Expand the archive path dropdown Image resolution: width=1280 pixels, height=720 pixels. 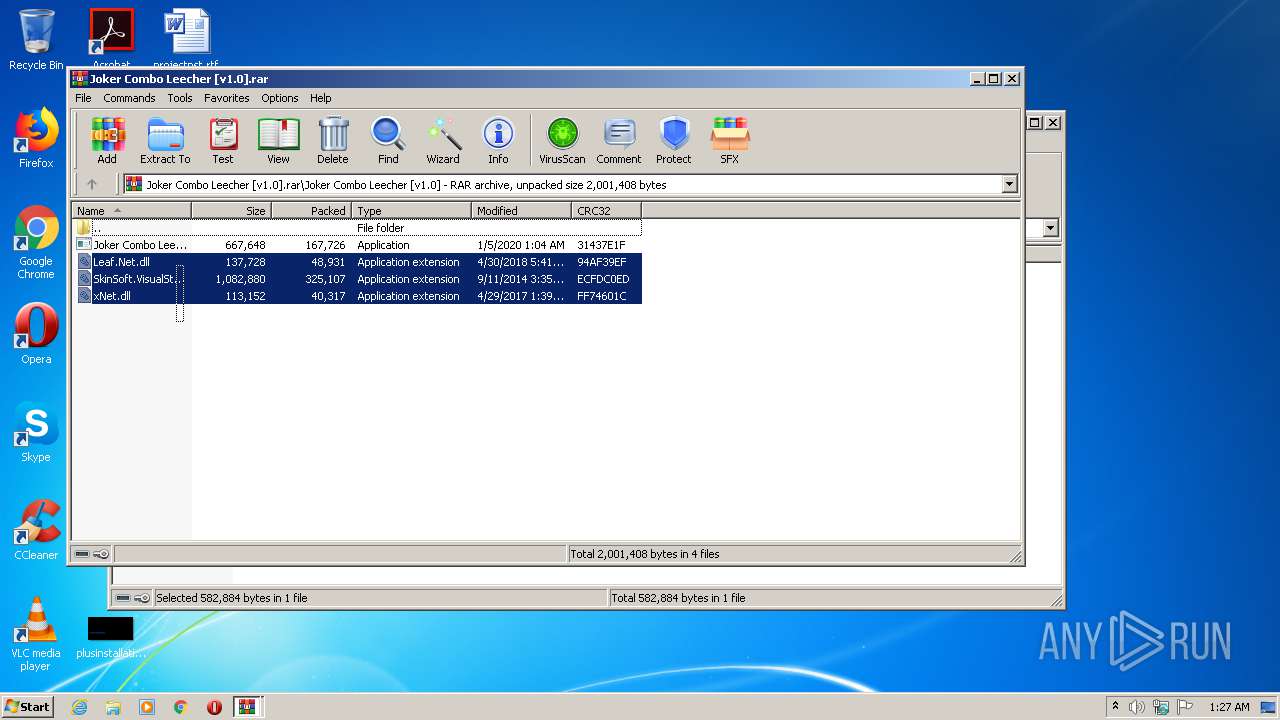[x=1009, y=184]
